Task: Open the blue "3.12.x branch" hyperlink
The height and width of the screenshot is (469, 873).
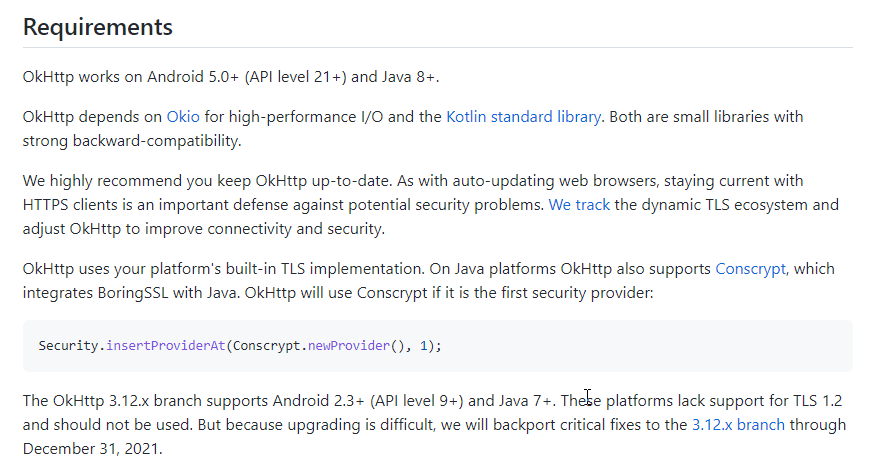Action: (x=738, y=424)
